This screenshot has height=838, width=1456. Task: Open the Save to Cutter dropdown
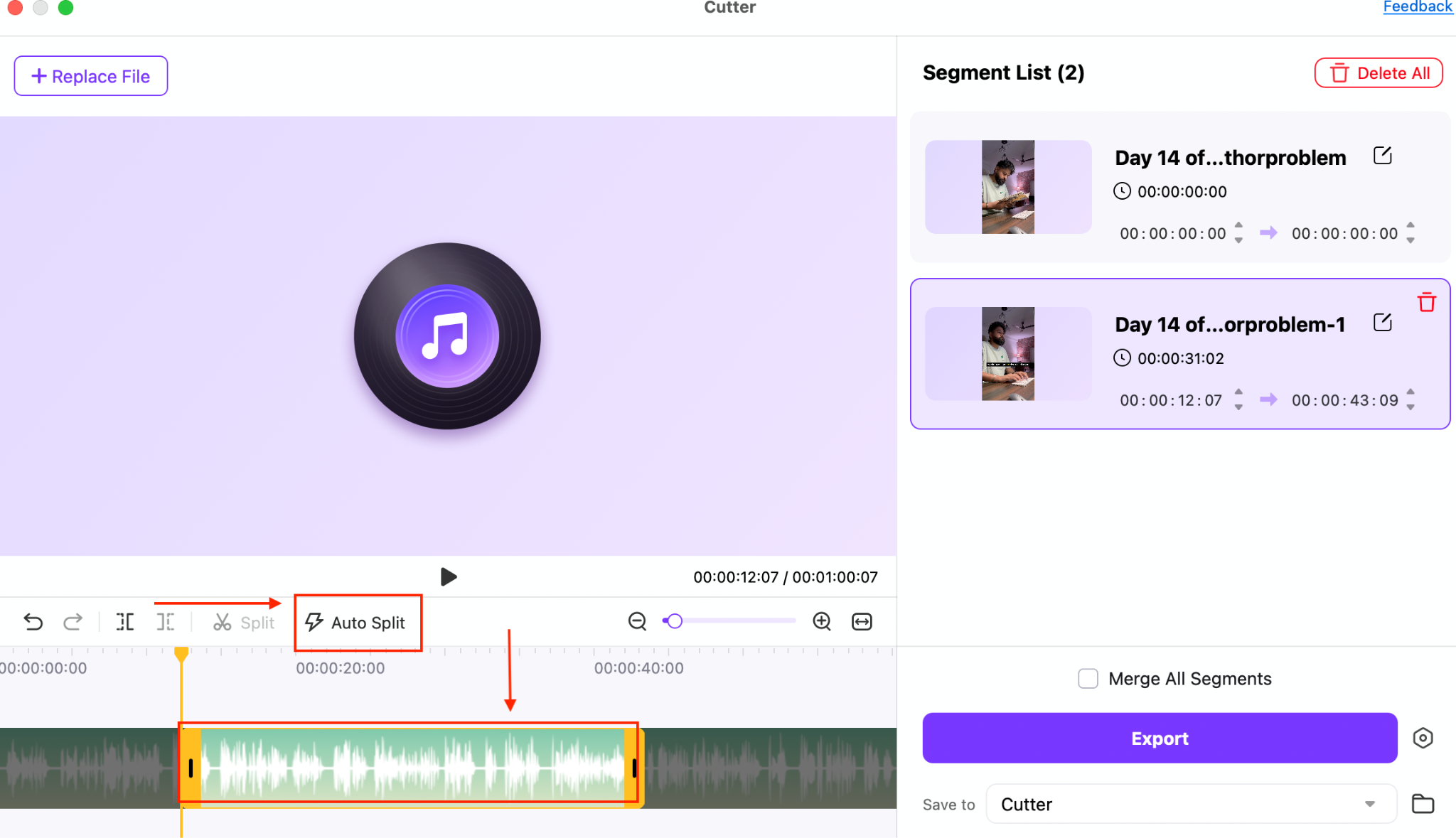[1192, 804]
